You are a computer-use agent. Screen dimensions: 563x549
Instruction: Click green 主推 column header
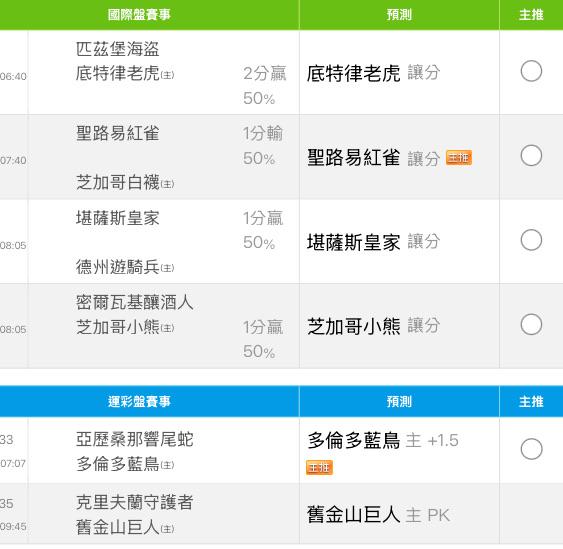pos(531,15)
